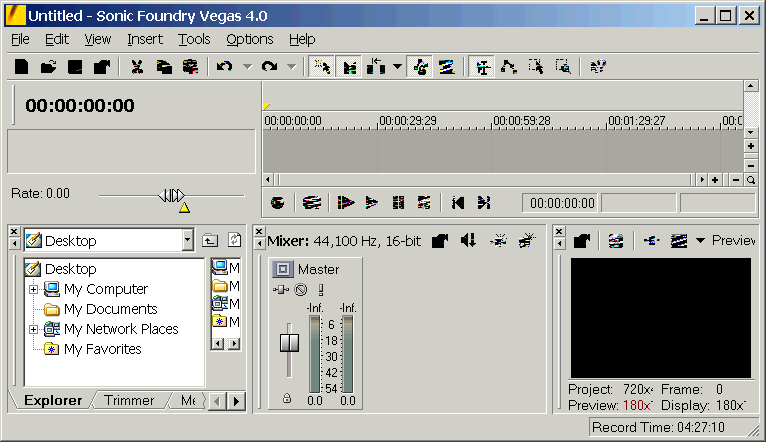
Task: Click the Stop button in transport
Action: pos(424,202)
